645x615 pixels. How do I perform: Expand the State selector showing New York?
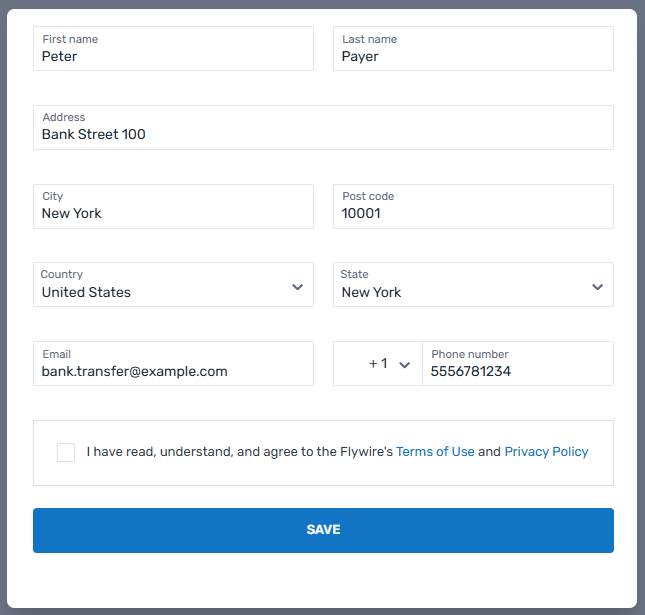coord(460,286)
